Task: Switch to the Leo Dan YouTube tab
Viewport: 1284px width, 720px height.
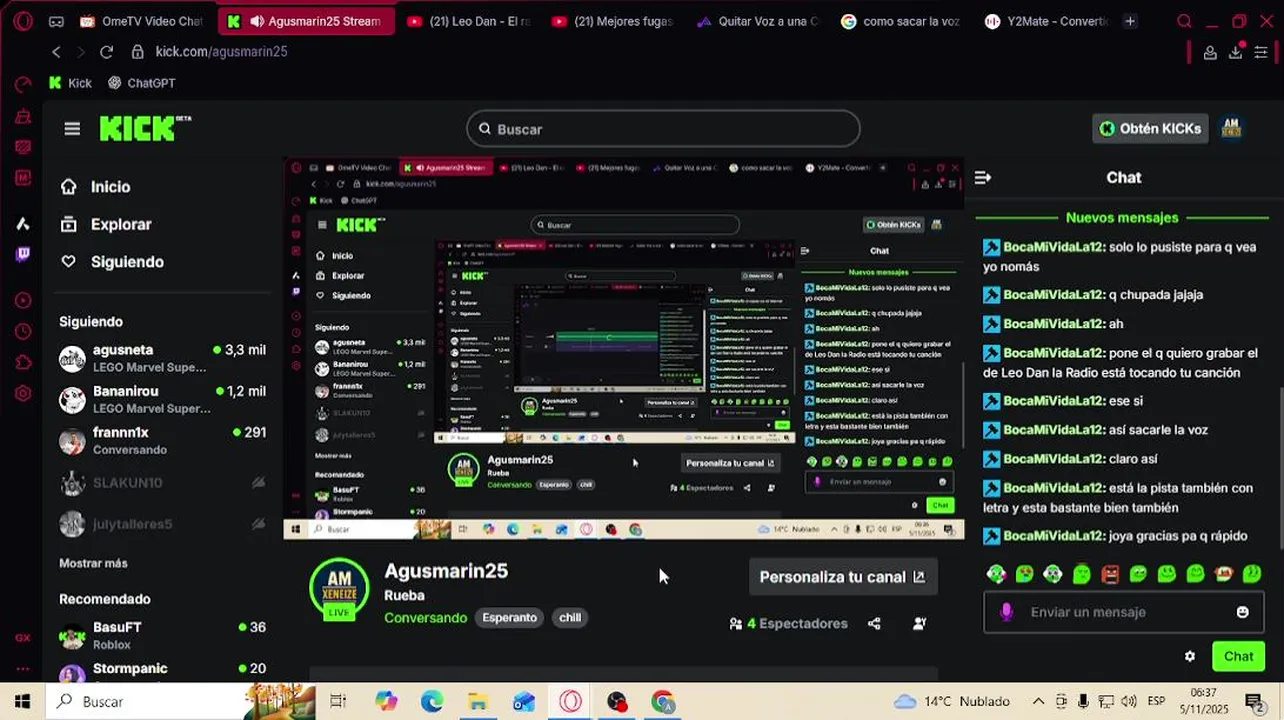Action: click(x=468, y=21)
